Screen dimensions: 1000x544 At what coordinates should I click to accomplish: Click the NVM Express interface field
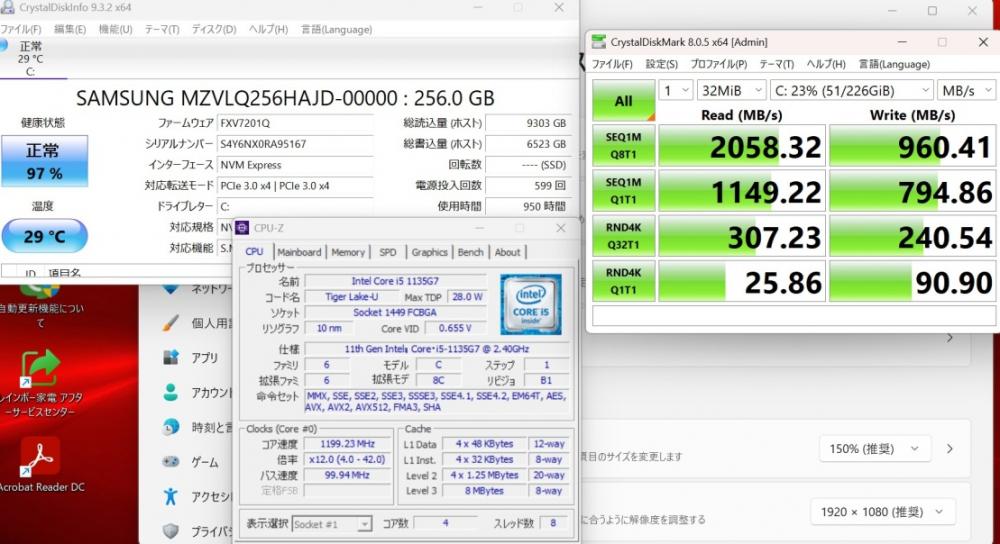pos(295,165)
